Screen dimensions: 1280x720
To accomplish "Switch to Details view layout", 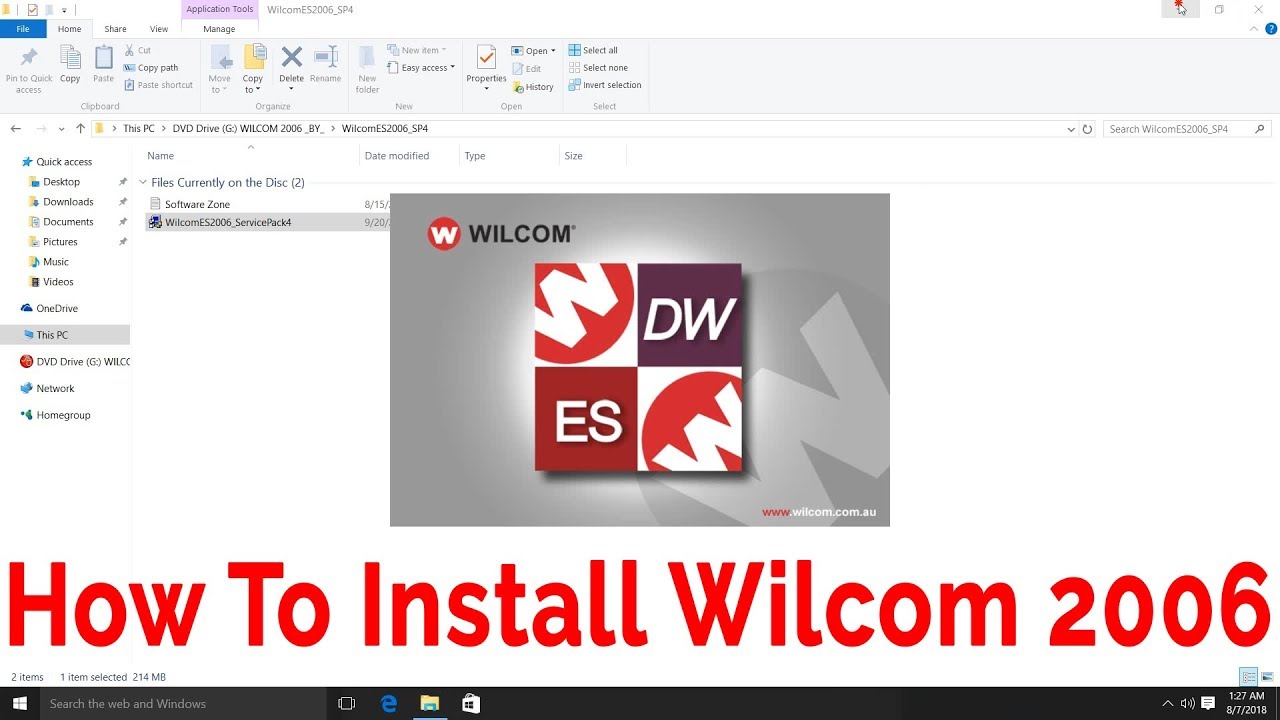I will (x=1248, y=677).
